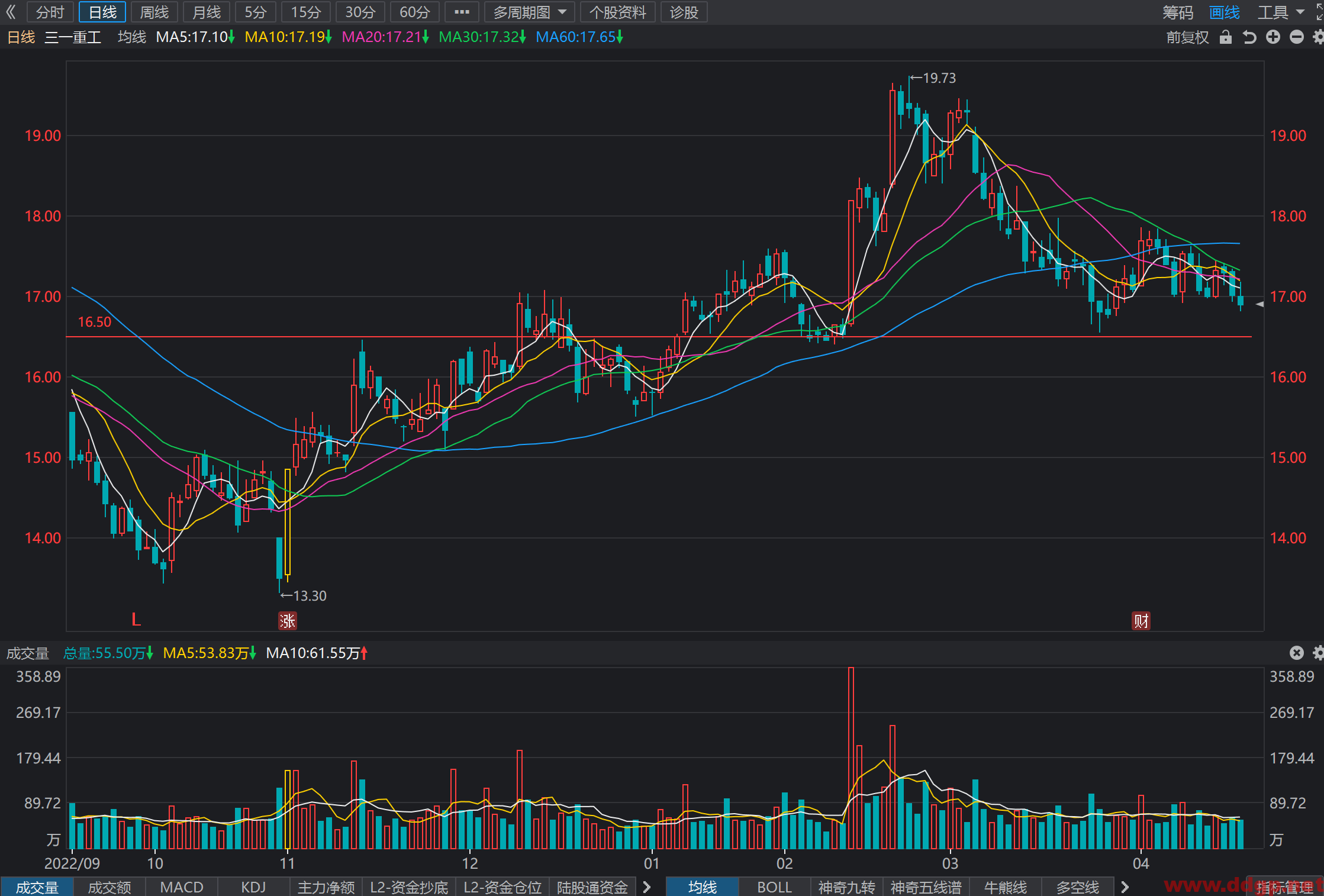Close the 成交量 volume panel
The width and height of the screenshot is (1324, 896).
pyautogui.click(x=1297, y=653)
